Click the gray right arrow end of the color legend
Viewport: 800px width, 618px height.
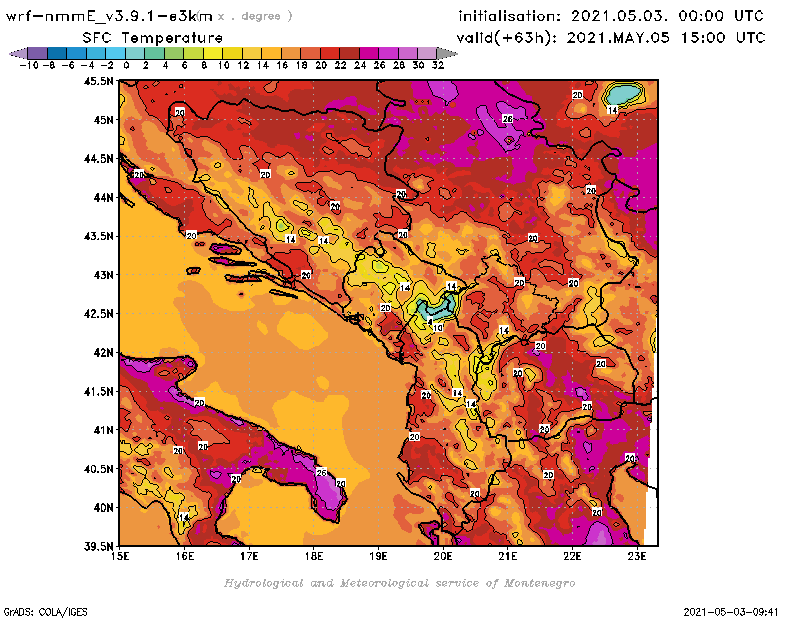click(447, 54)
